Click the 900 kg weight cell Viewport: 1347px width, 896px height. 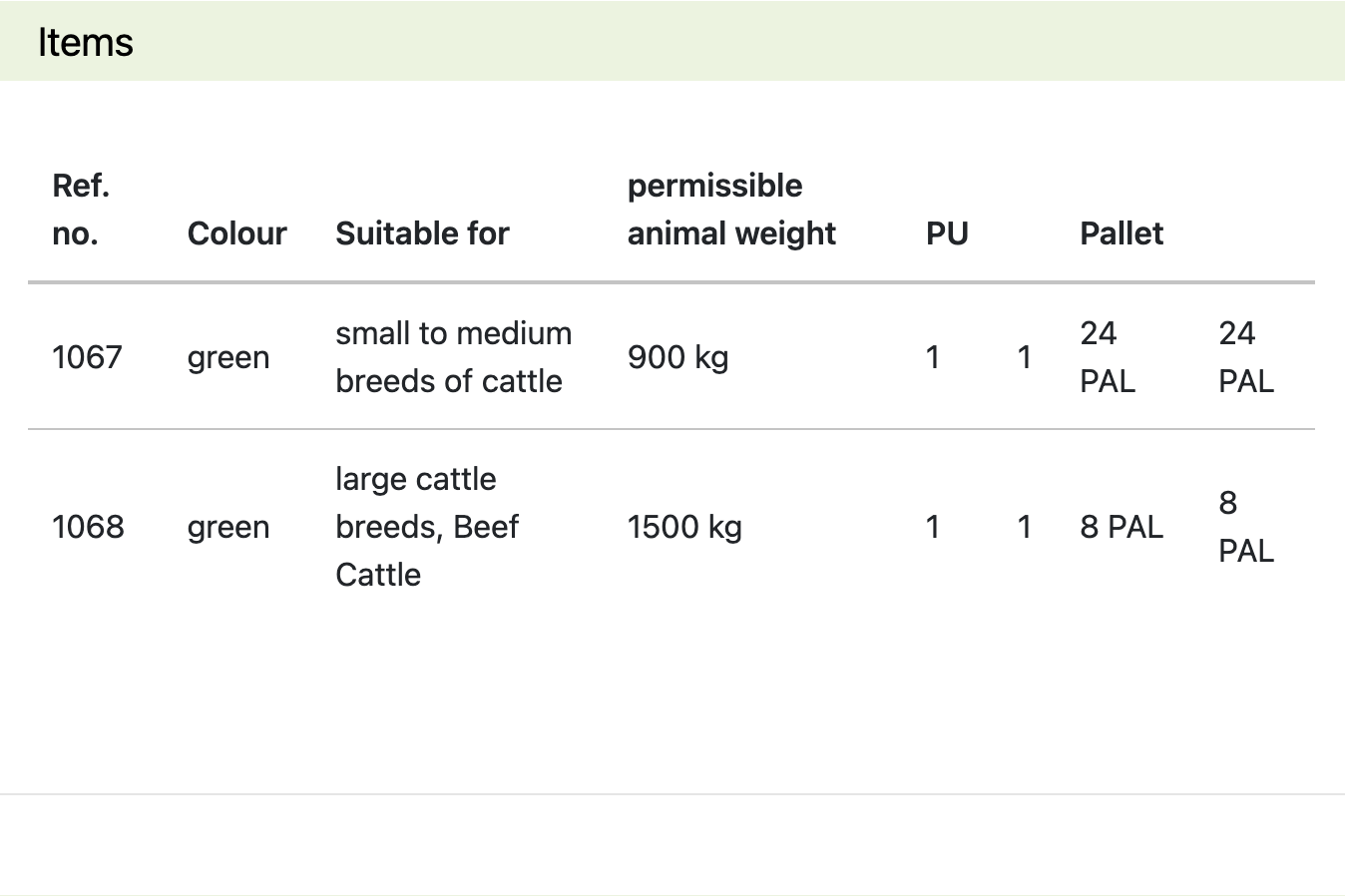click(677, 357)
